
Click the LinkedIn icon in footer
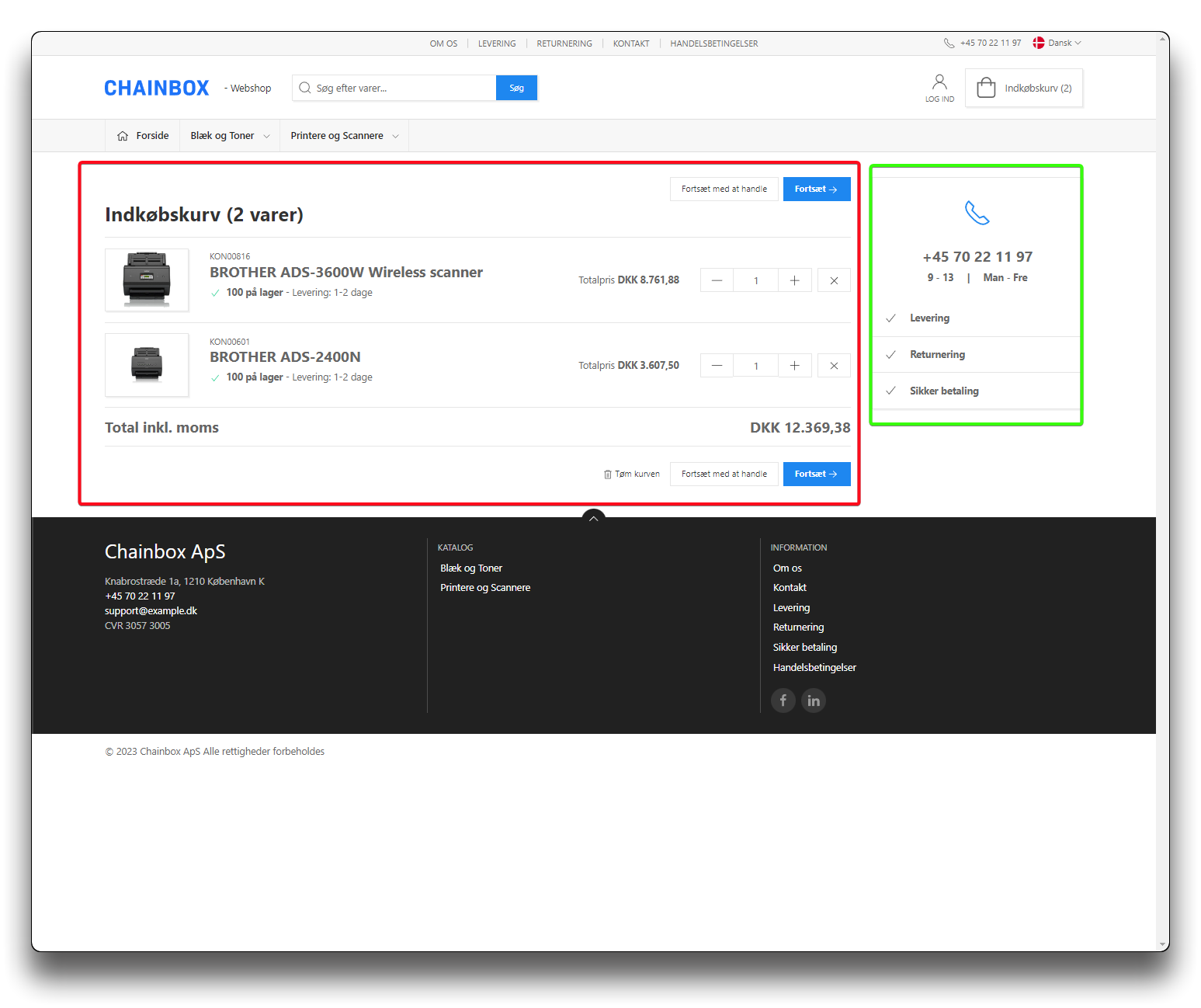click(x=813, y=700)
